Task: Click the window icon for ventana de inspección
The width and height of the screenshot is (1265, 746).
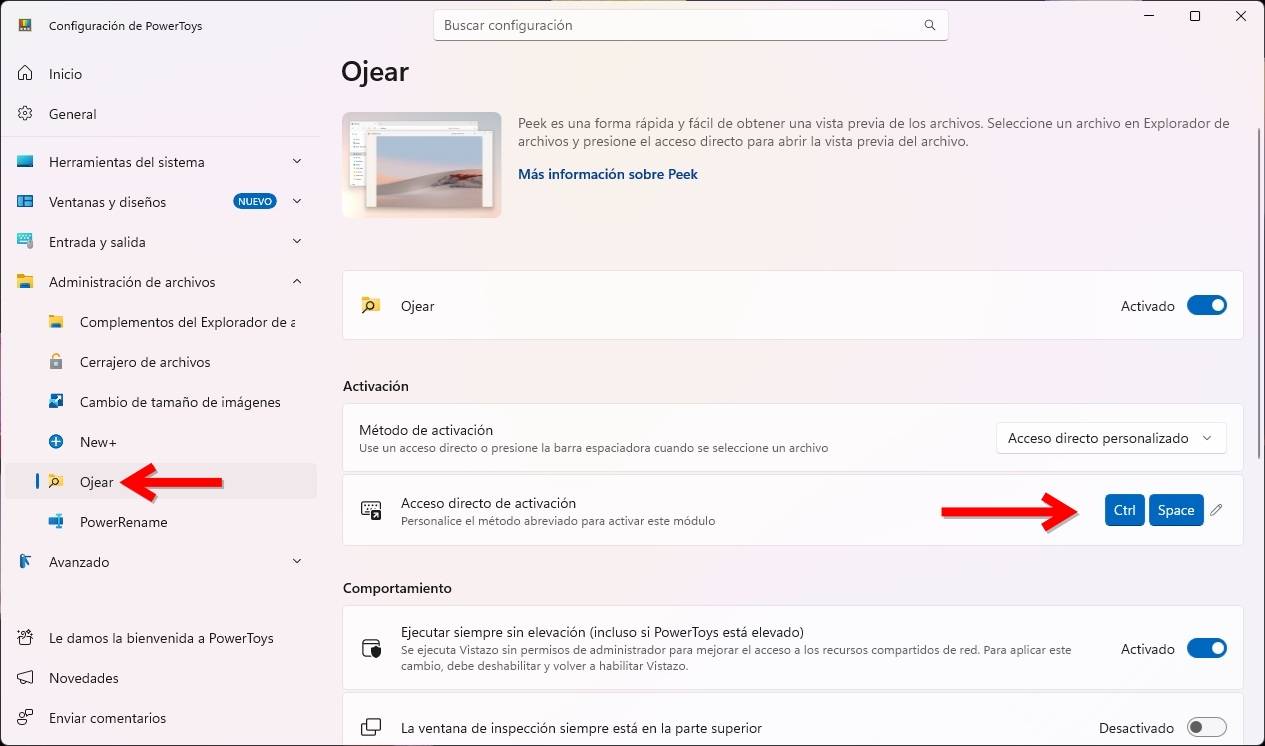Action: point(371,728)
